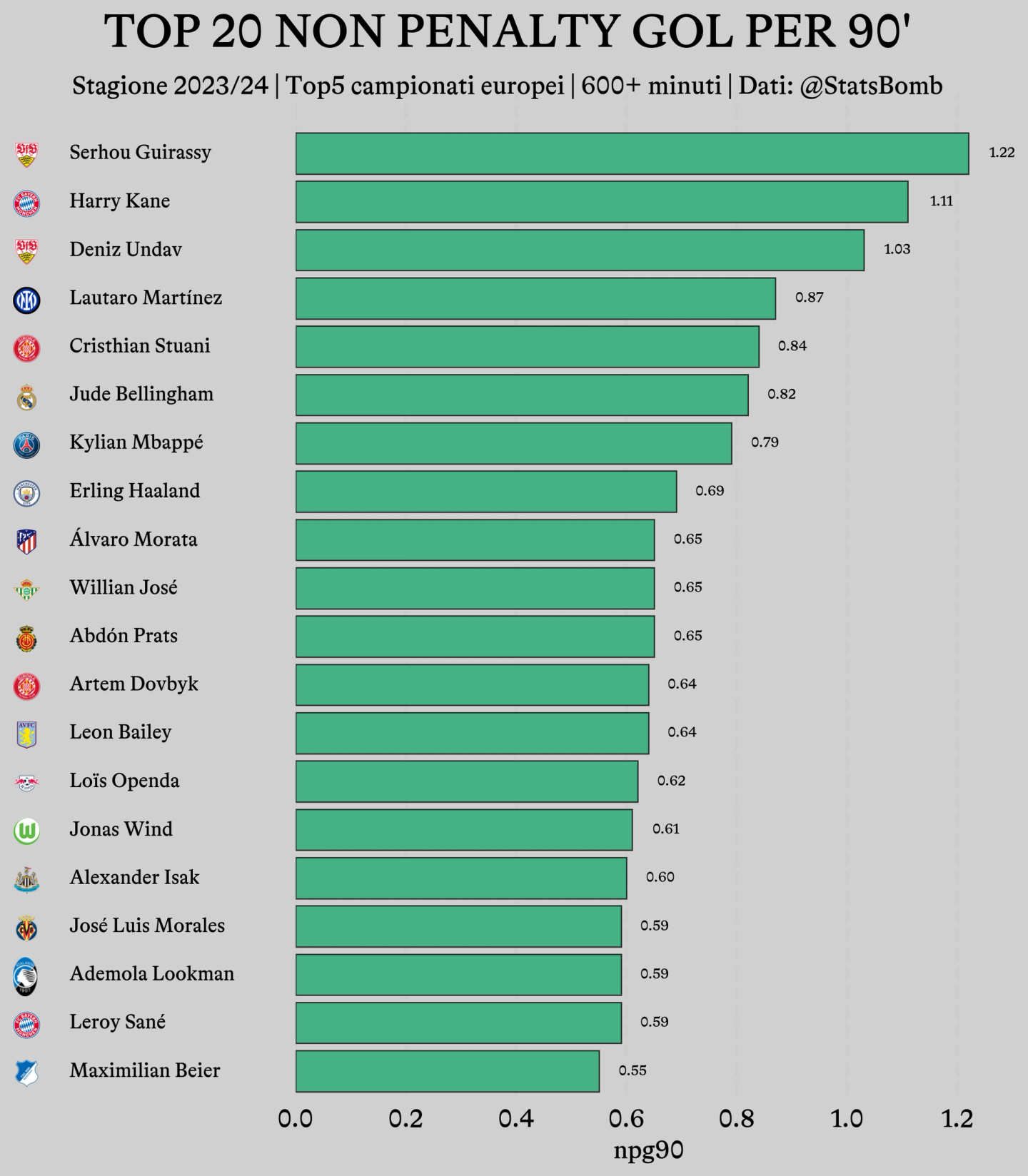Click the Stuttgart crest beside Serhou Guirassy
The width and height of the screenshot is (1028, 1176).
click(x=26, y=155)
